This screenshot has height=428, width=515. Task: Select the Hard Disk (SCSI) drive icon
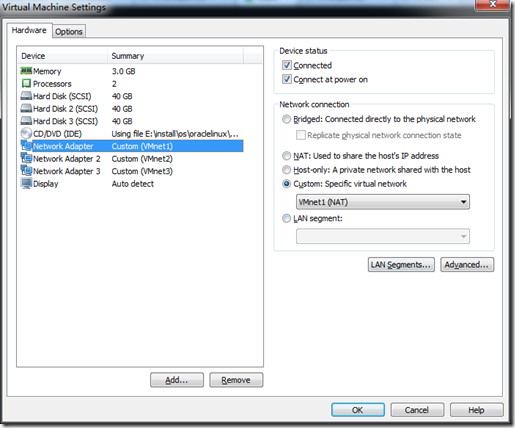click(x=26, y=96)
